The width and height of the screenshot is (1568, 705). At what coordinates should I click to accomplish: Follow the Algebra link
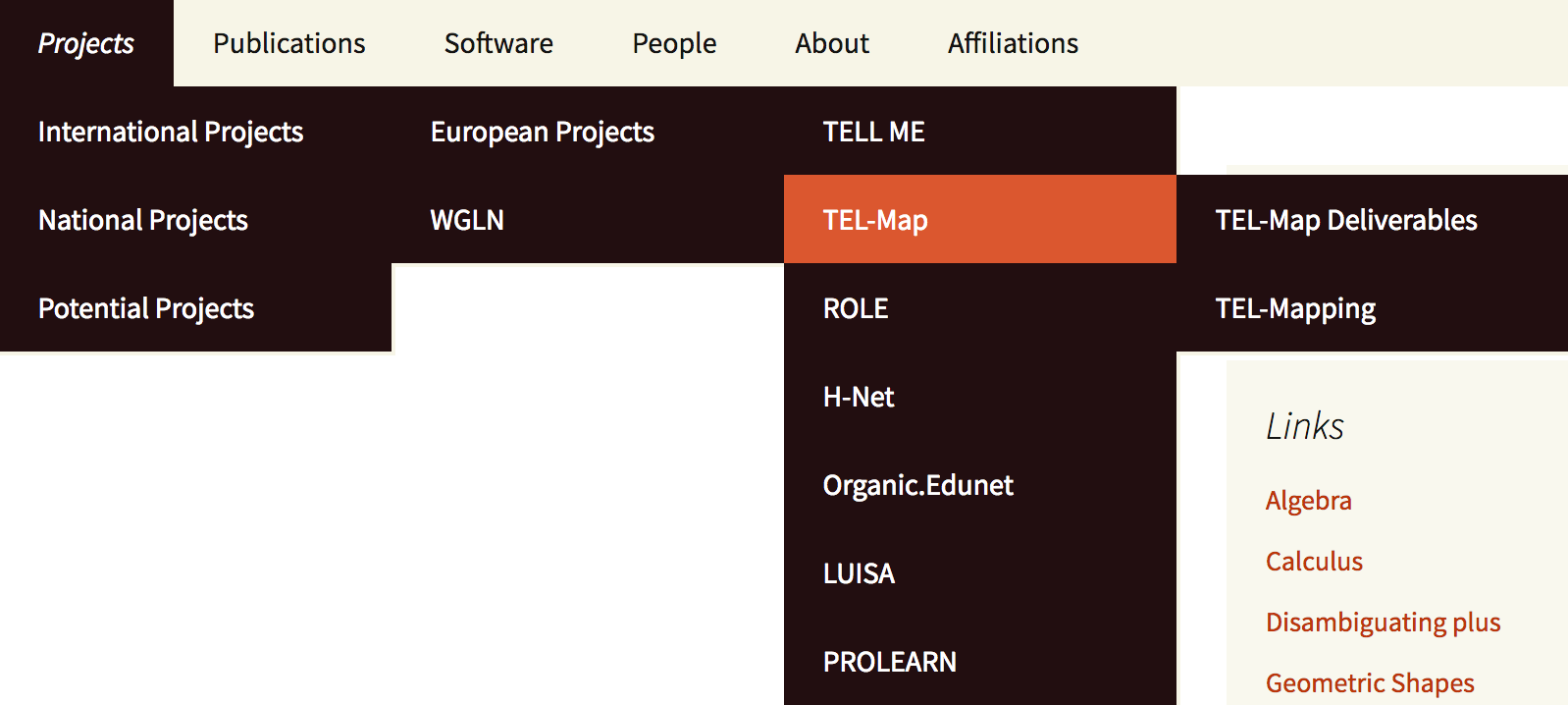(x=1308, y=501)
